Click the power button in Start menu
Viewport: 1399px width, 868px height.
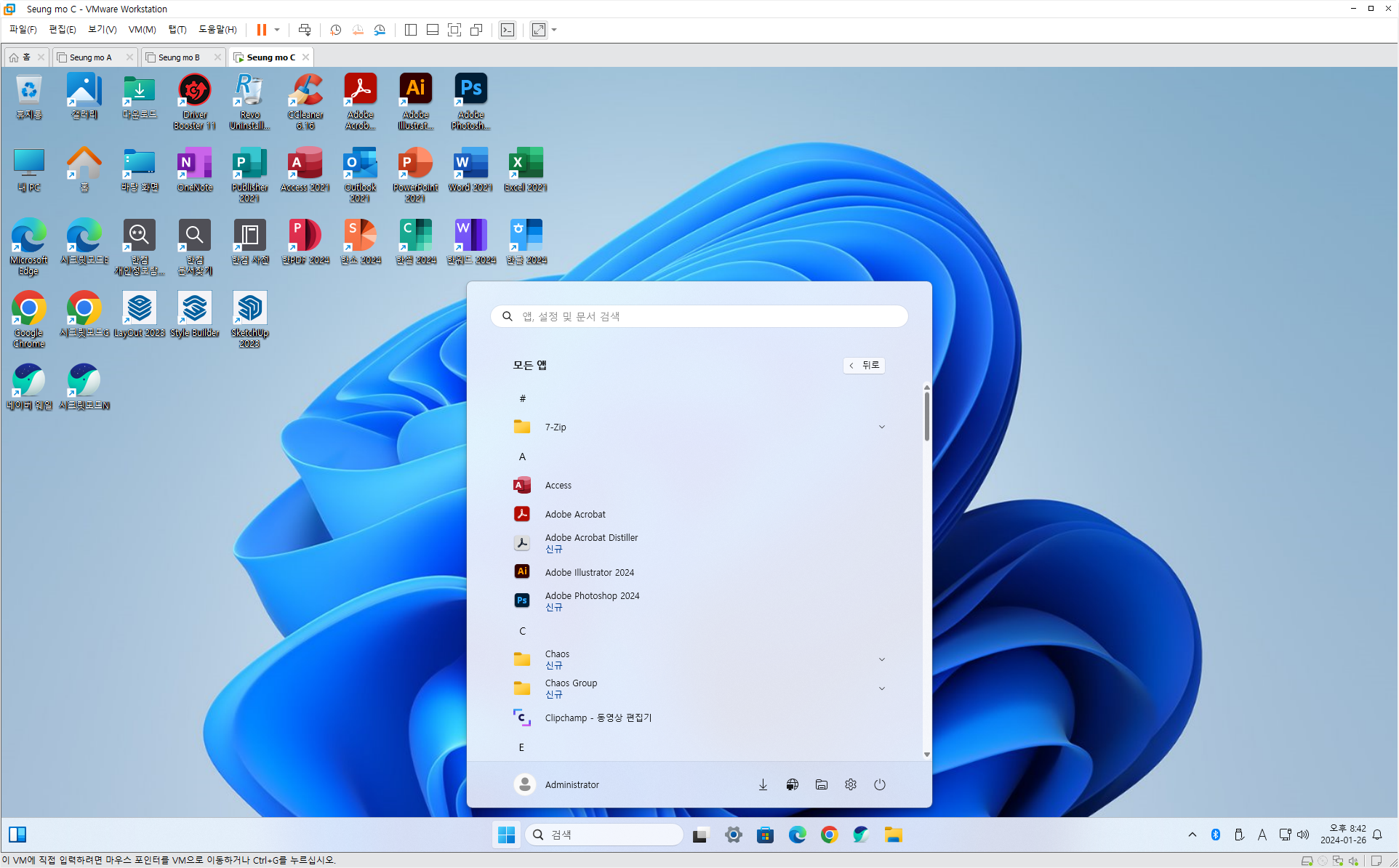tap(879, 784)
